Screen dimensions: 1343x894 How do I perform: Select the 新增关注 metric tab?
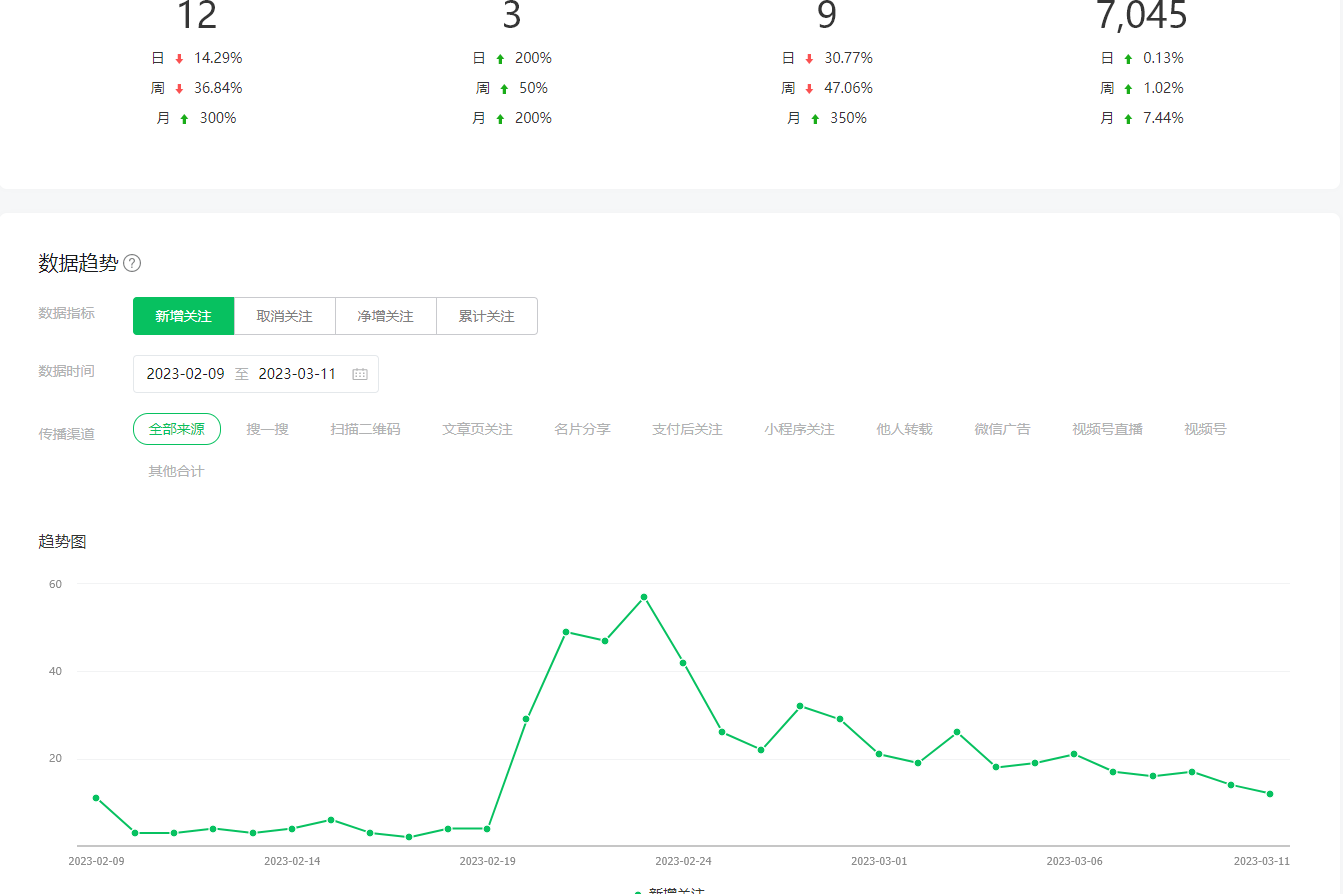tap(183, 316)
